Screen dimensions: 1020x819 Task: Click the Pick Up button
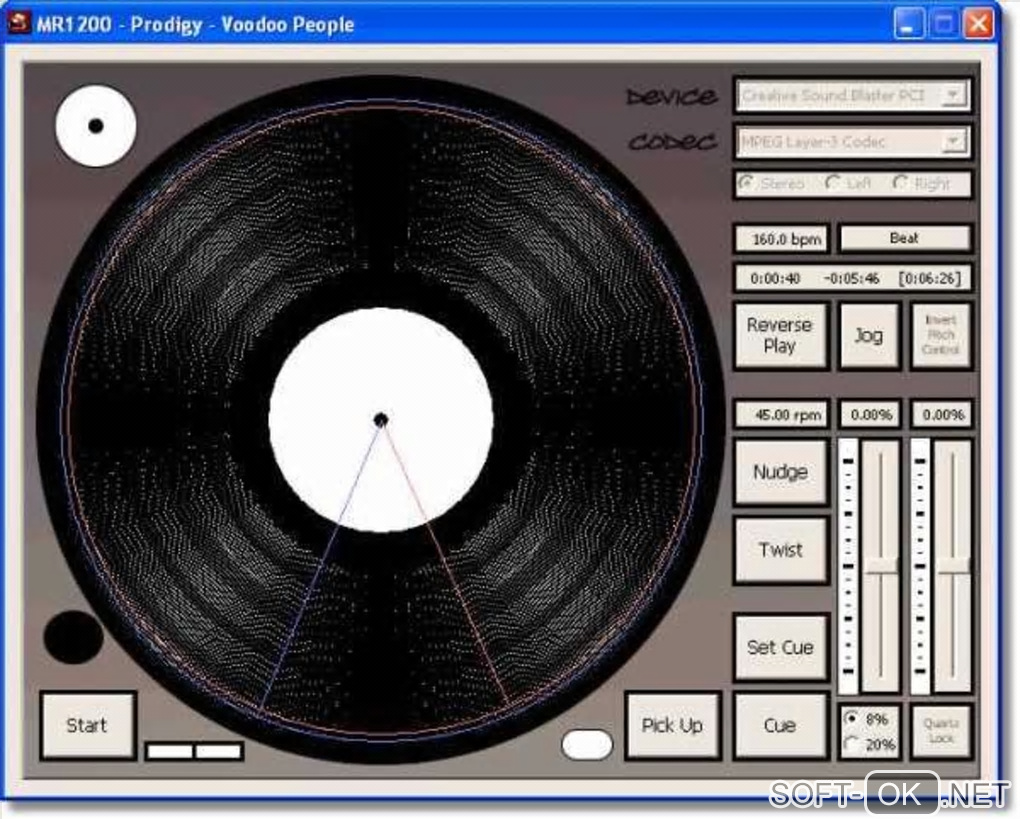click(x=673, y=725)
